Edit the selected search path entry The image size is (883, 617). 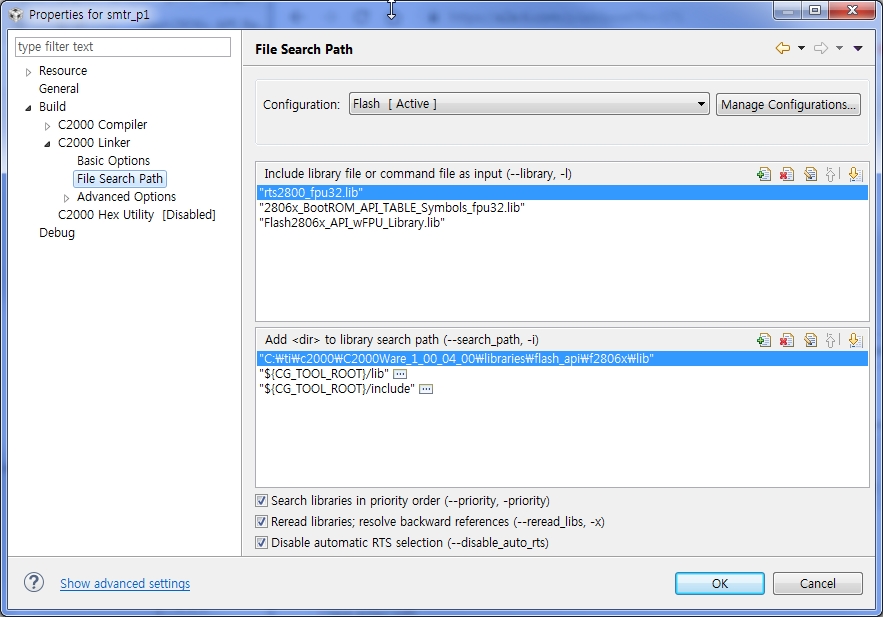tap(811, 339)
